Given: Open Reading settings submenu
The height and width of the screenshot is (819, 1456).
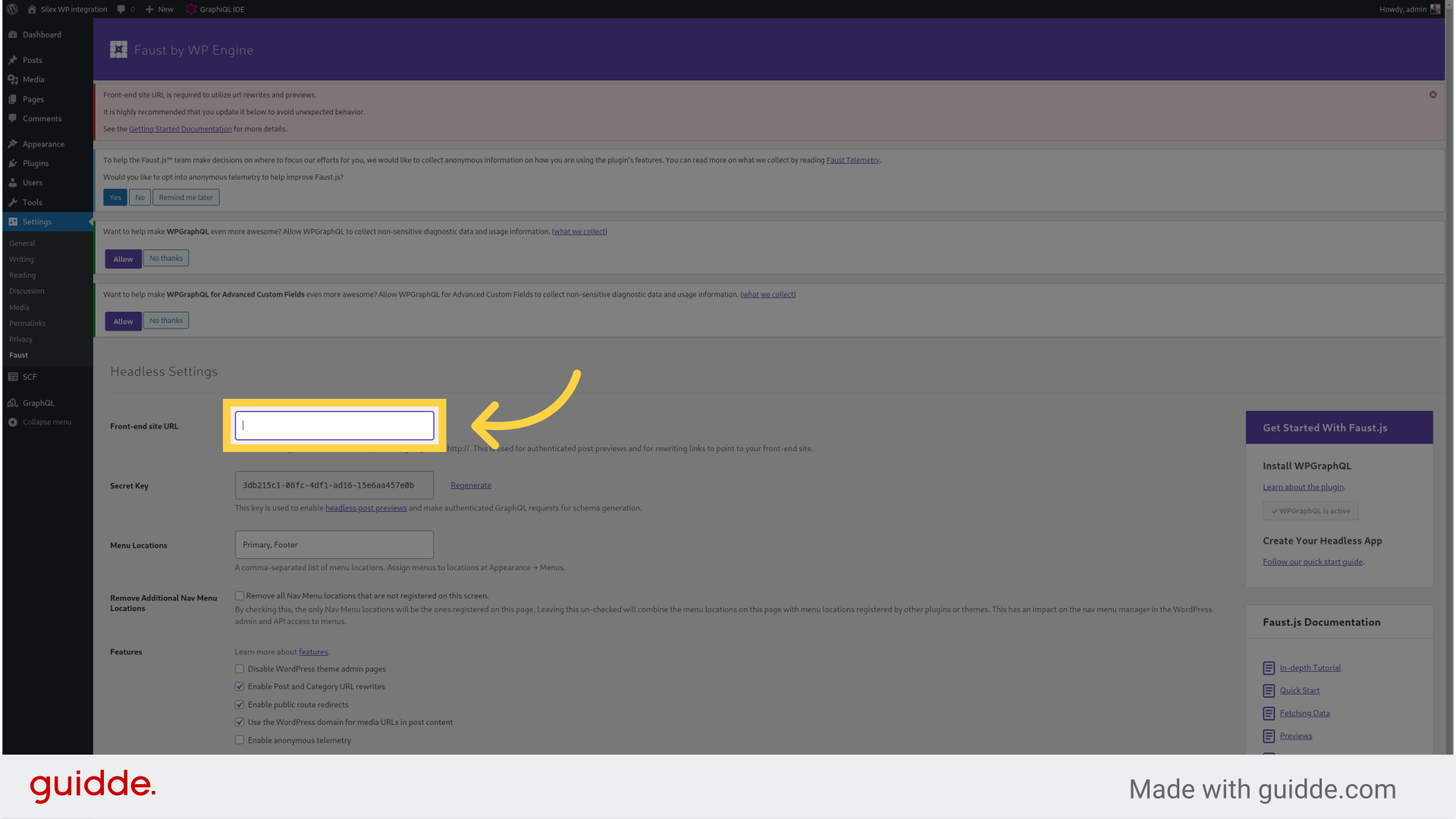Looking at the screenshot, I should tap(22, 275).
